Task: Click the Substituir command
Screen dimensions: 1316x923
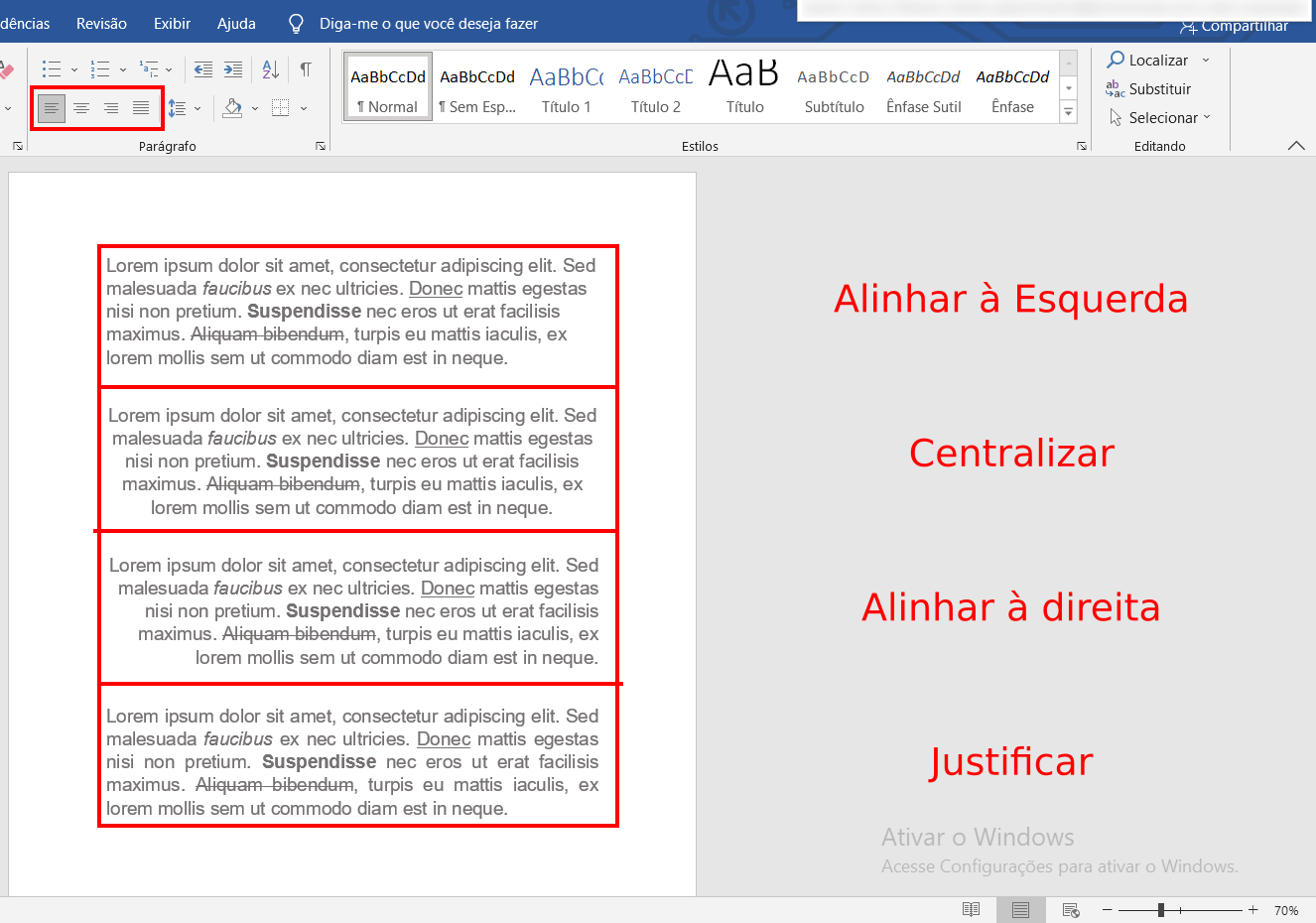Action: pyautogui.click(x=1157, y=88)
